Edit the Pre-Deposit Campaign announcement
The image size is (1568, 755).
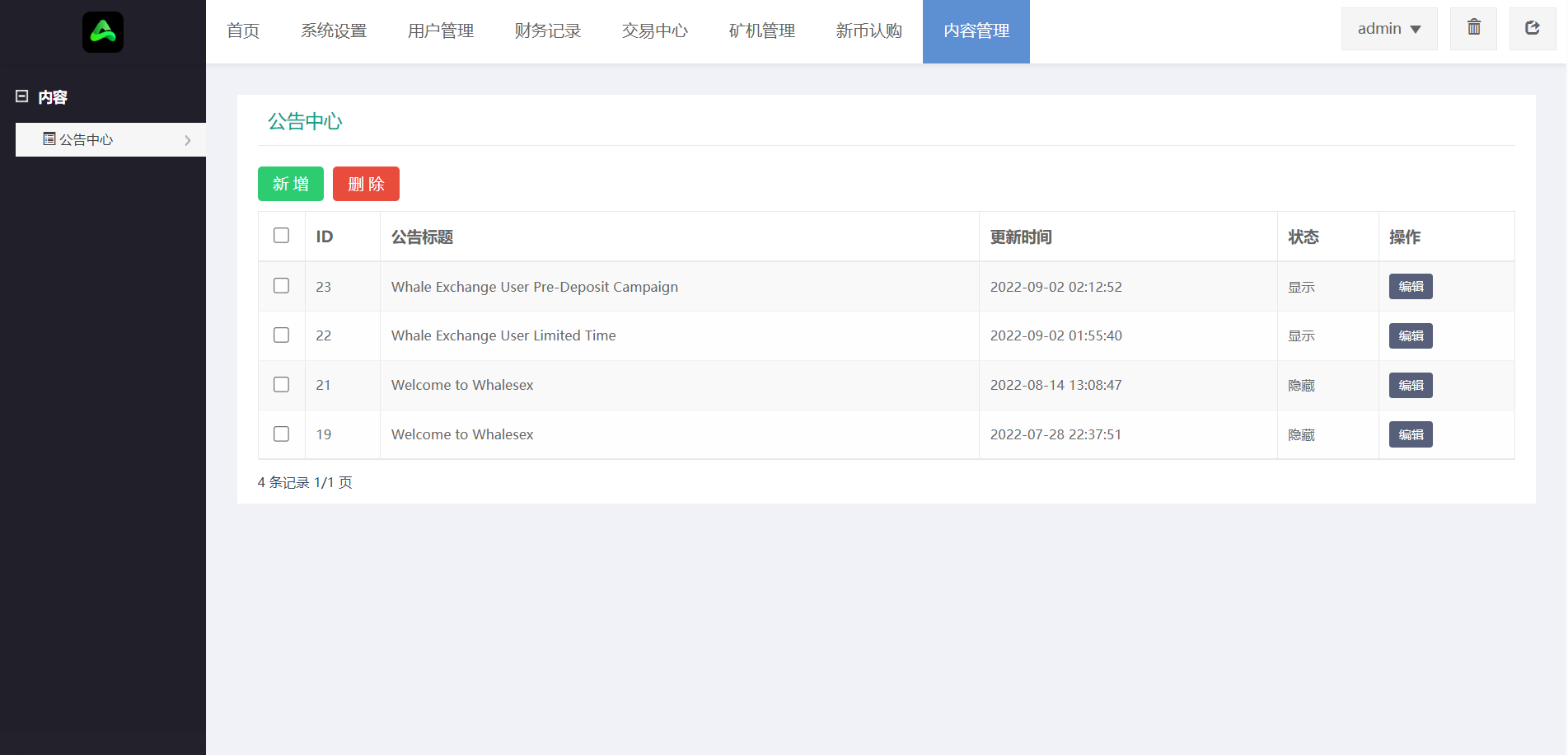click(1410, 287)
